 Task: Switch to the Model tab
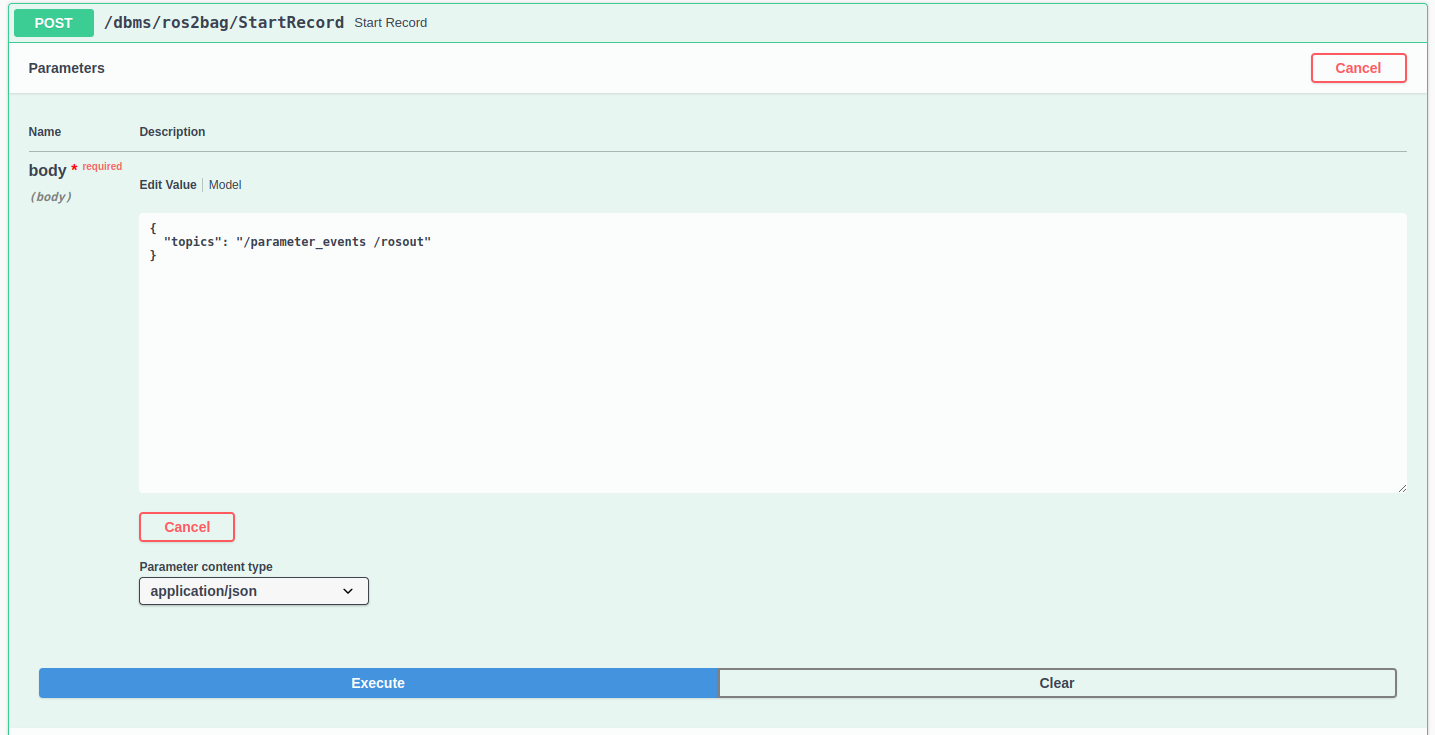225,184
